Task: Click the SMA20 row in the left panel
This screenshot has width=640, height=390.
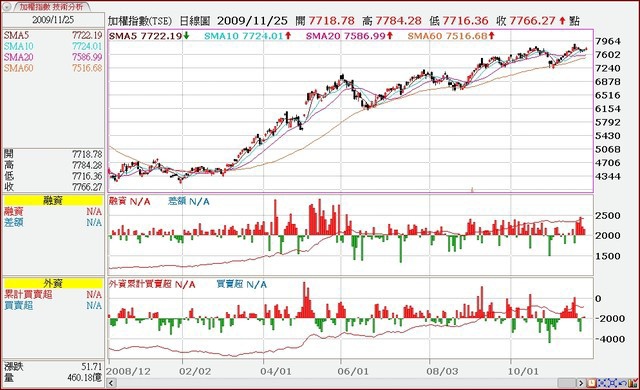Action: [53, 57]
